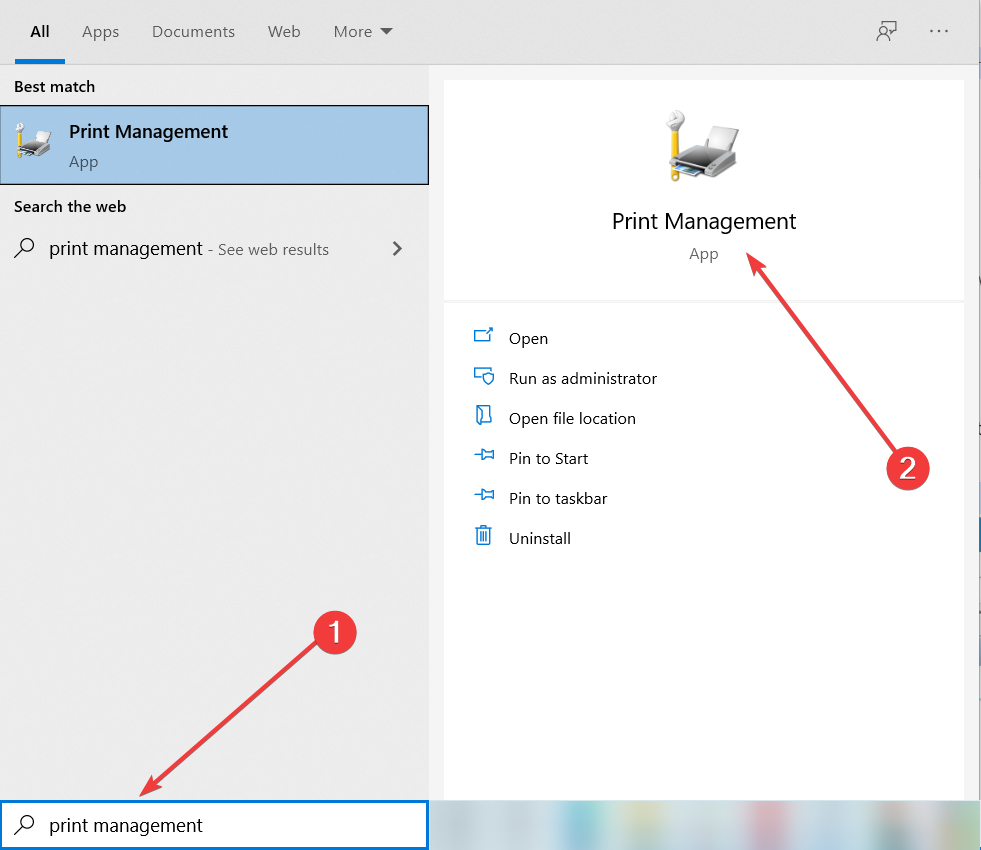Image resolution: width=981 pixels, height=850 pixels.
Task: Click the printer icon in best match
Action: [x=33, y=141]
